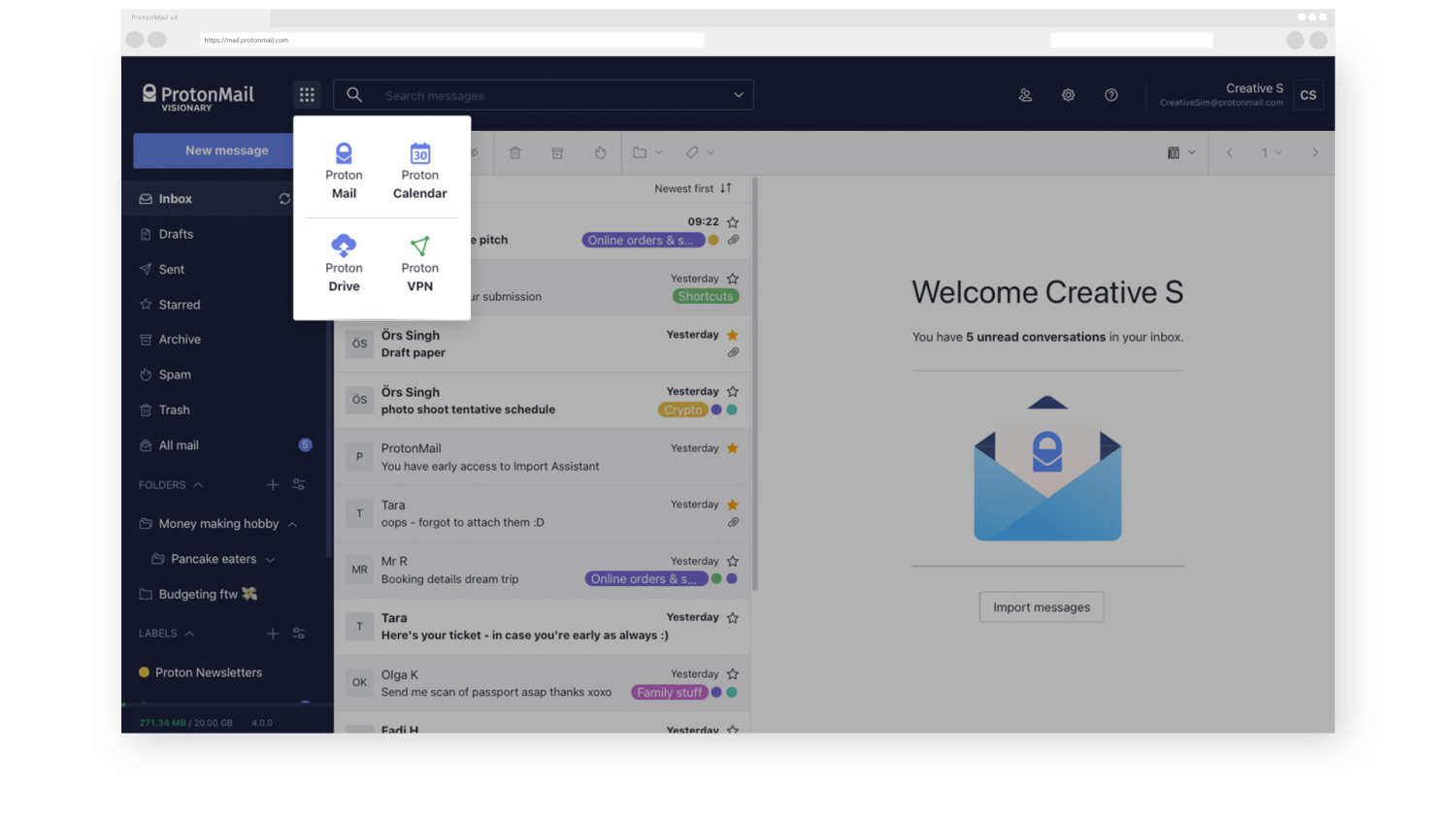Open the contacts icon in the header
This screenshot has width=1456, height=818.
(1025, 94)
